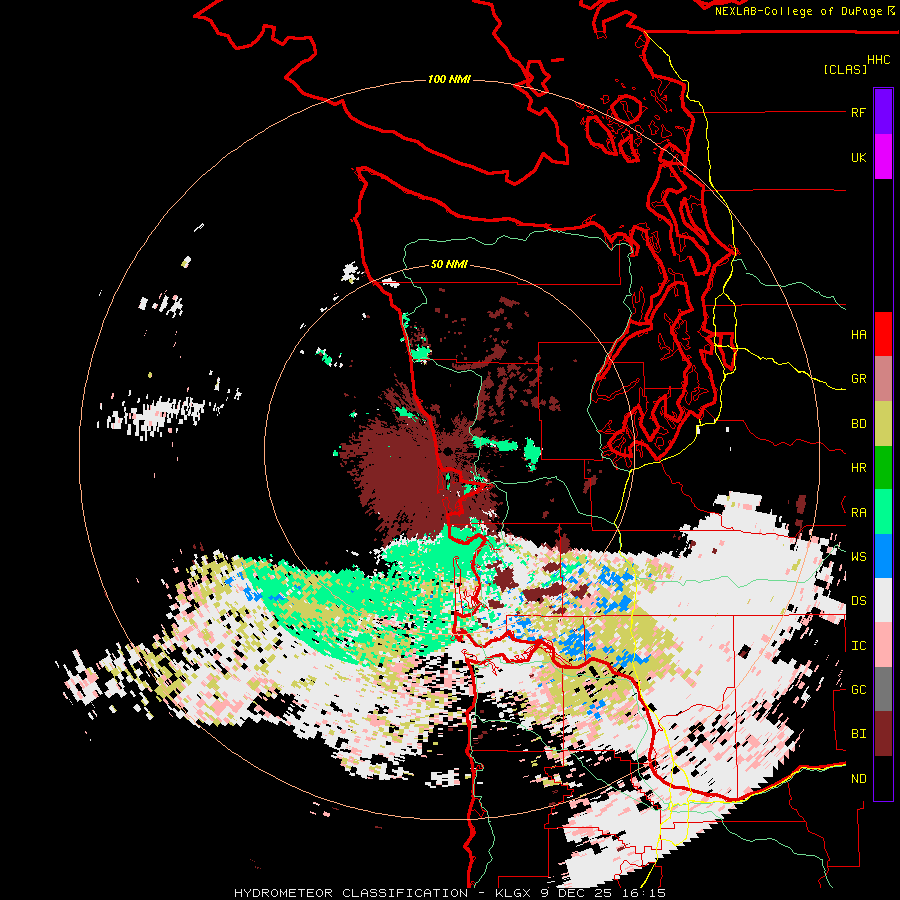
Task: Select the BD yellow legend block
Action: (883, 424)
